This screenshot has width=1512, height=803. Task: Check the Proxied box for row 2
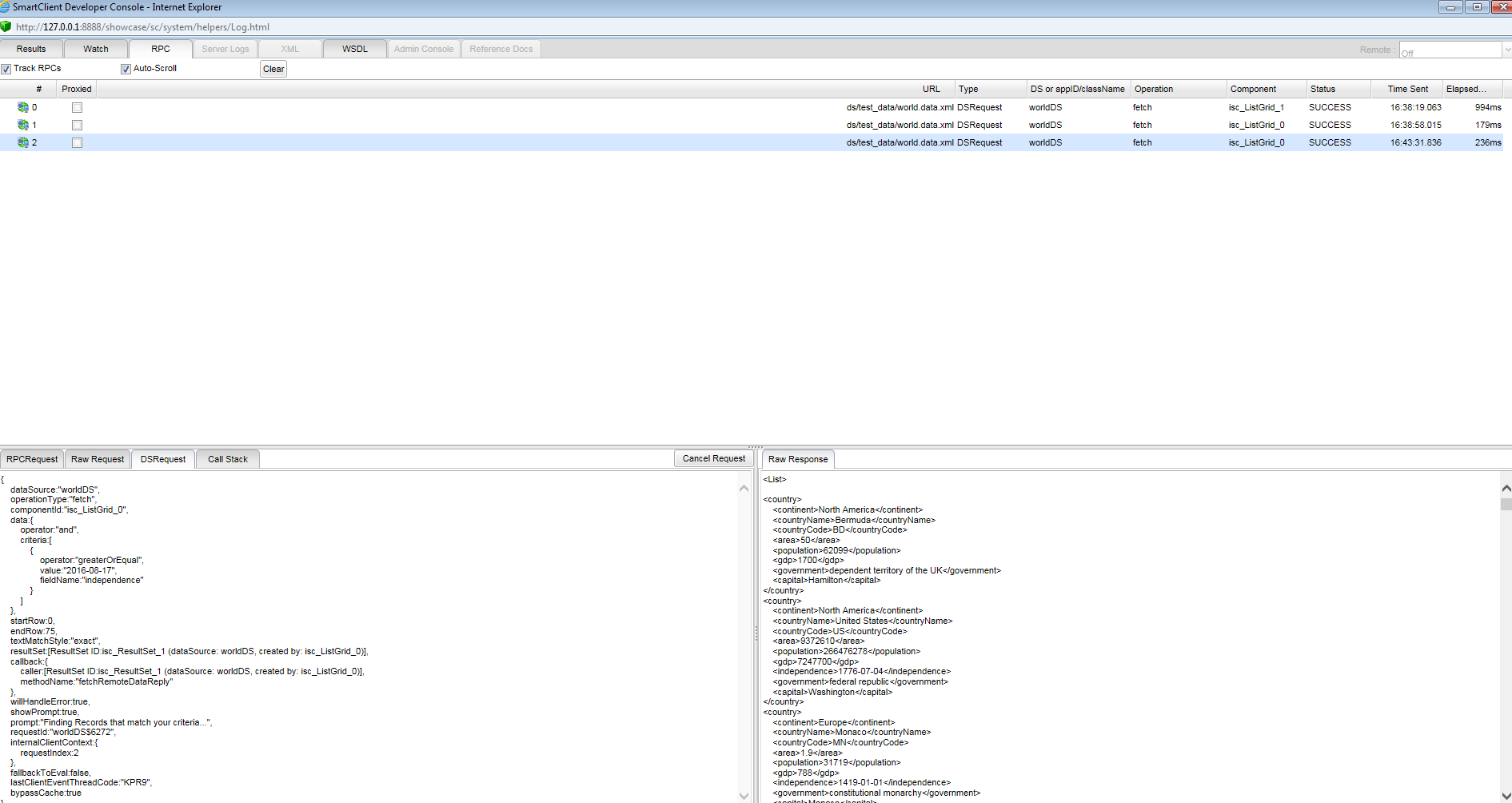click(77, 142)
